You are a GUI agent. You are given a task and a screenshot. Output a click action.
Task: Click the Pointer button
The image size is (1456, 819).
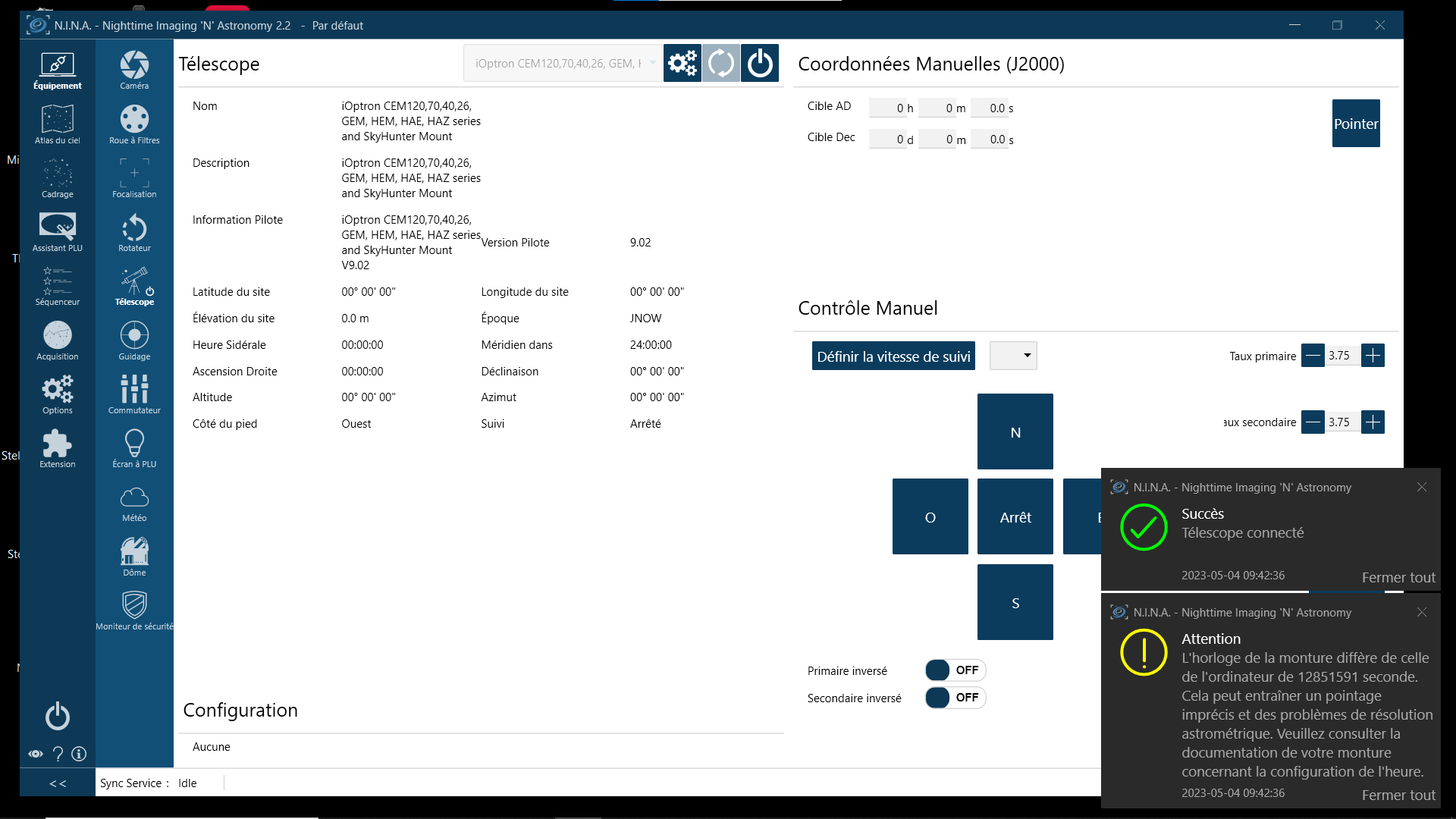coord(1356,124)
